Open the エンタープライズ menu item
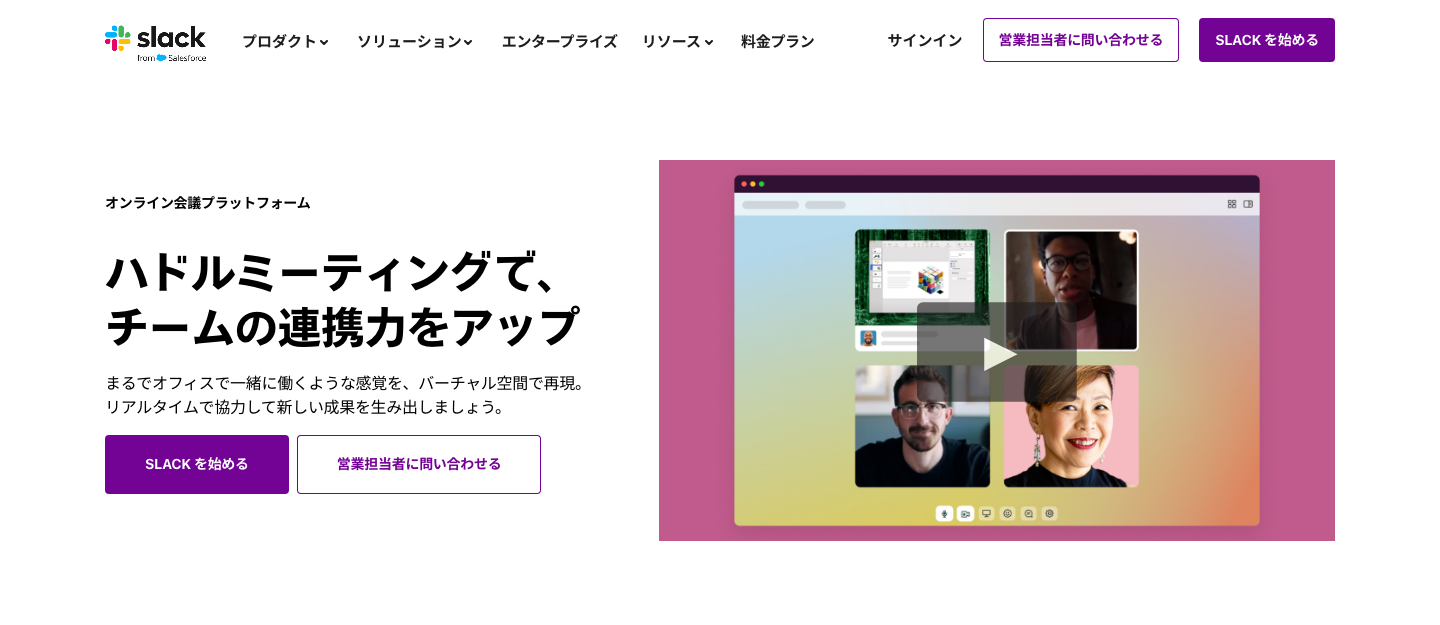 tap(559, 41)
